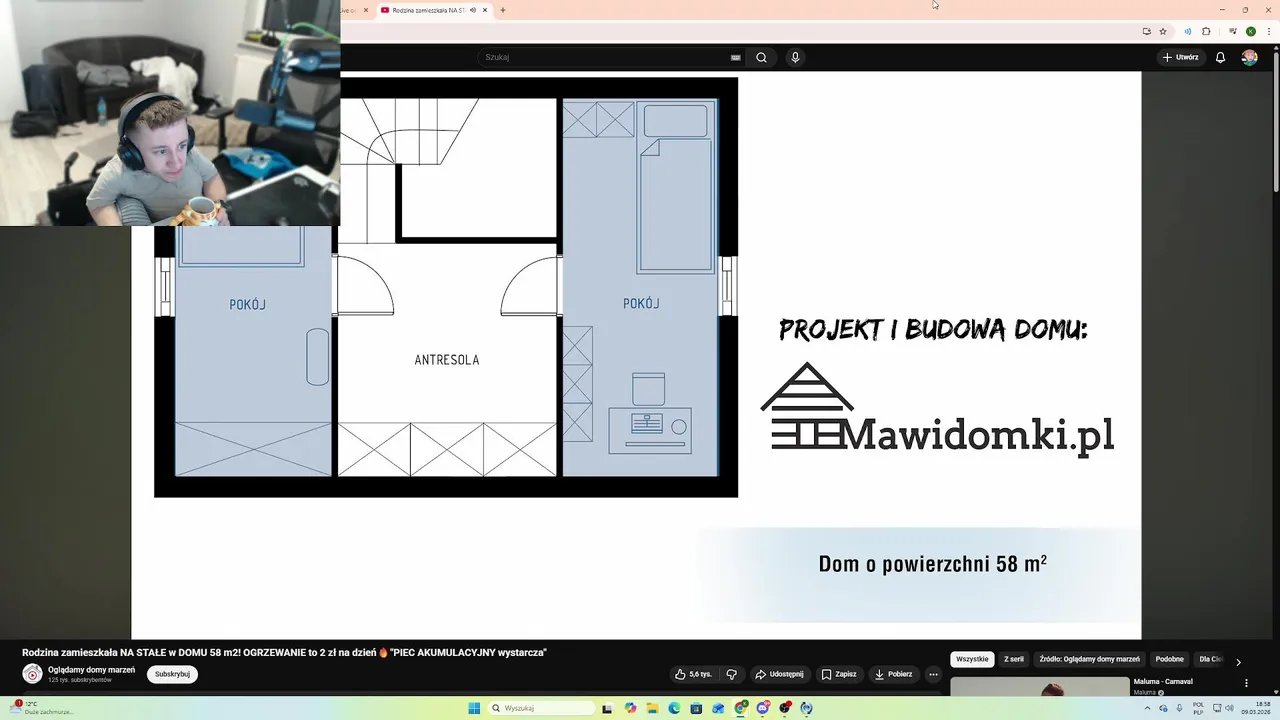This screenshot has width=1280, height=720.
Task: Click the YouTube search magnifier button
Action: [x=761, y=57]
